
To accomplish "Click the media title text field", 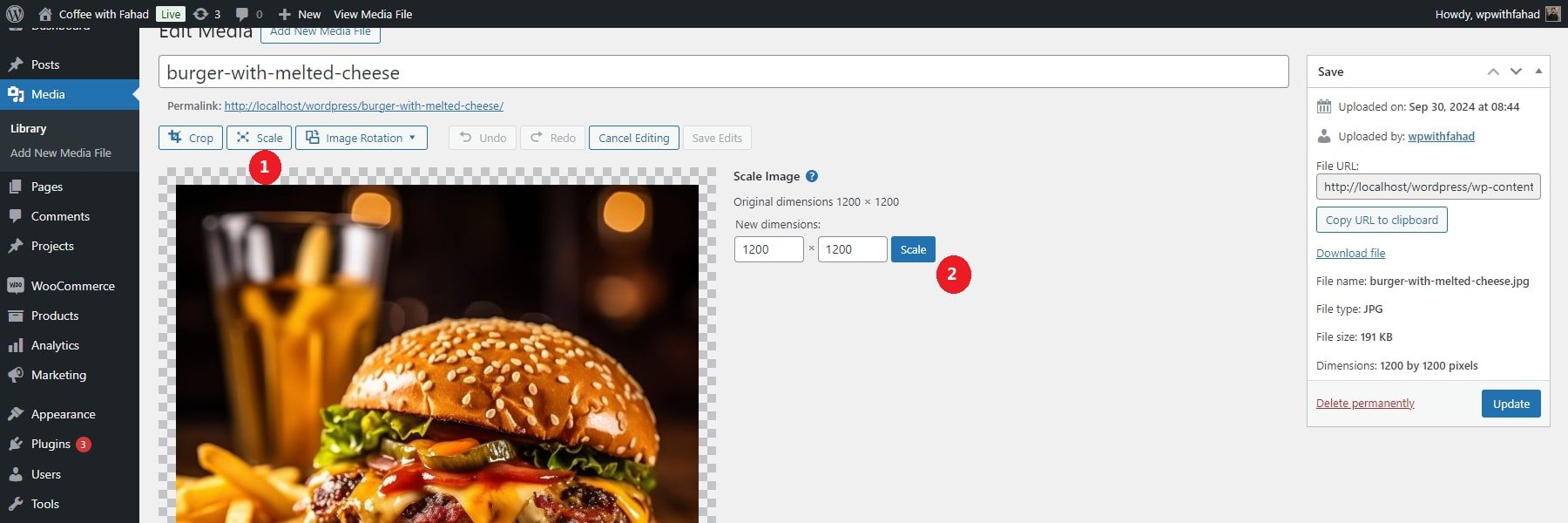I will 723,72.
